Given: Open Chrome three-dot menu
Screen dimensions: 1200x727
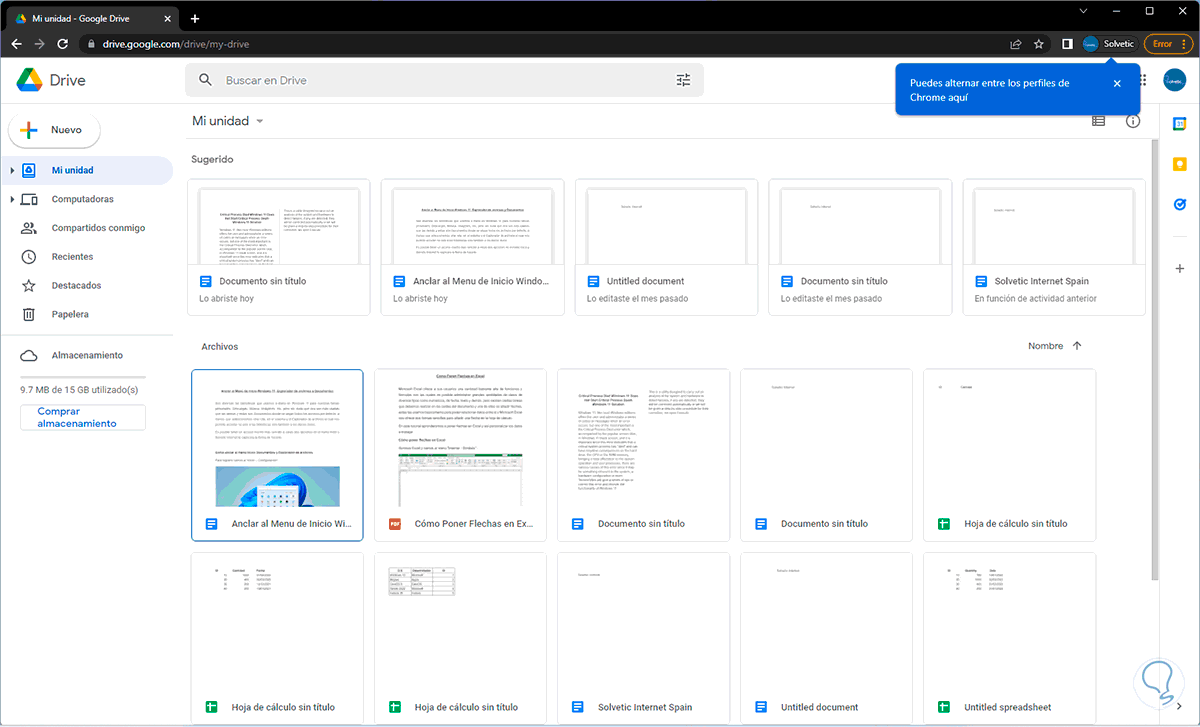Looking at the screenshot, I should tap(1186, 44).
